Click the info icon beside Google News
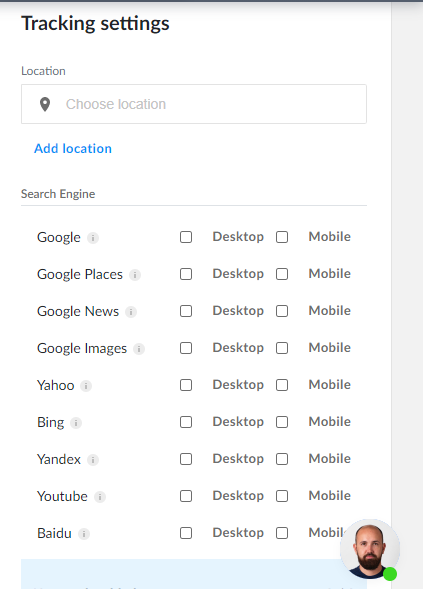This screenshot has width=423, height=589. (x=131, y=312)
